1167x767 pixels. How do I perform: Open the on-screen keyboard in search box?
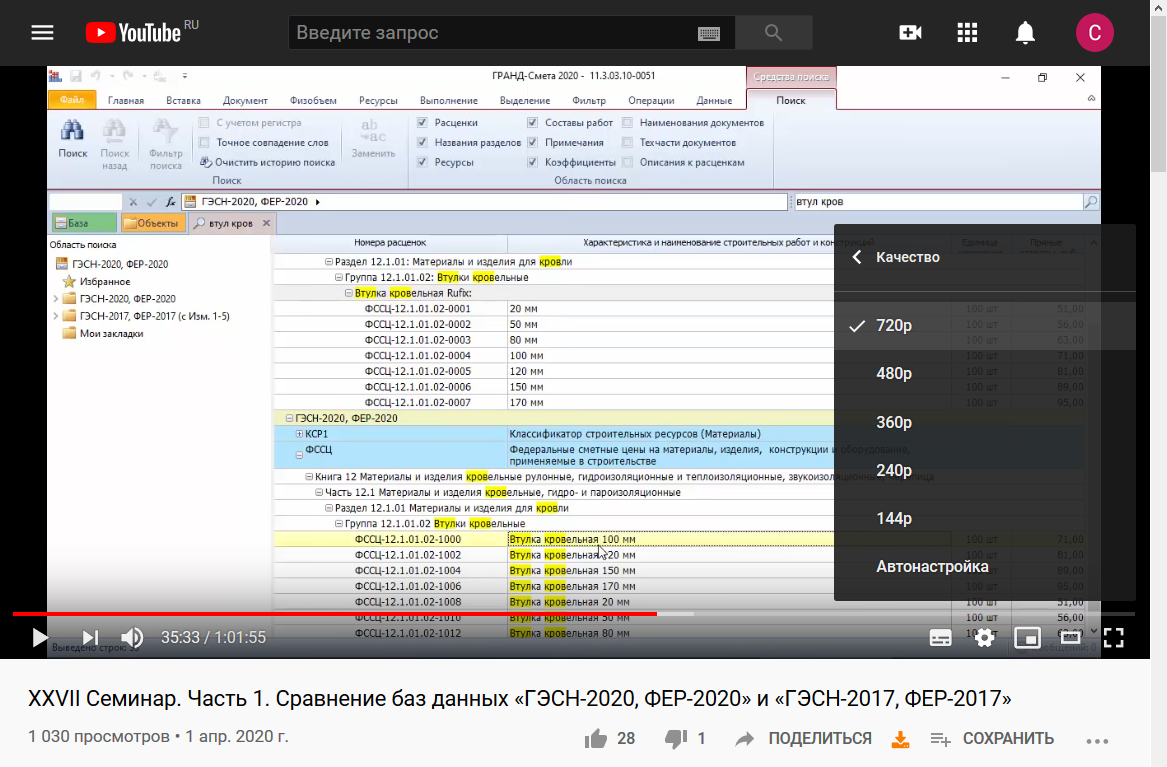click(x=709, y=33)
